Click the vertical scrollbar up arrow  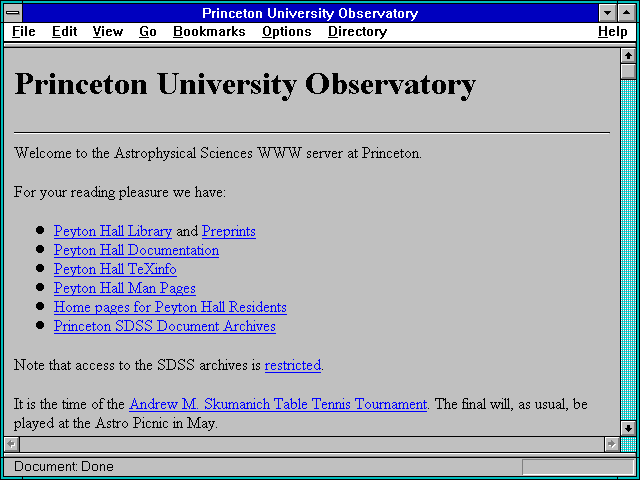[628, 56]
